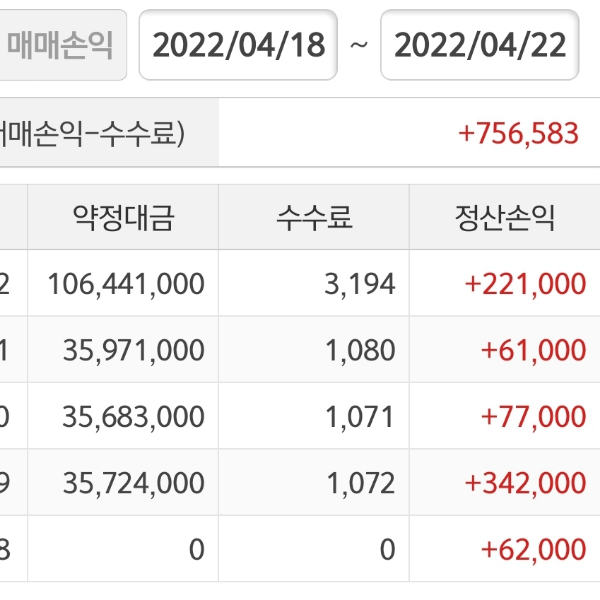Click the +77,000 정산손익 value
The height and width of the screenshot is (600, 600).
click(533, 416)
